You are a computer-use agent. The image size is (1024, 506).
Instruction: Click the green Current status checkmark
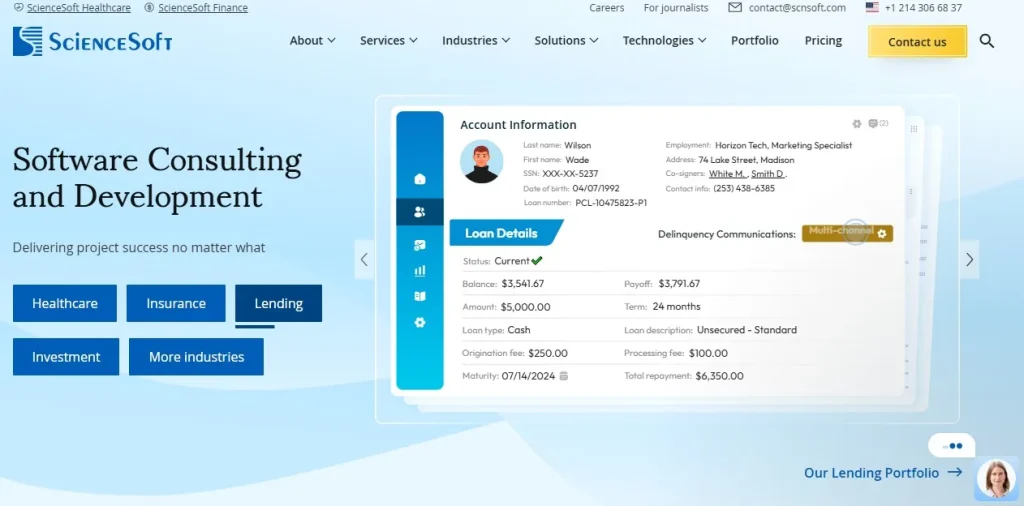pyautogui.click(x=537, y=261)
